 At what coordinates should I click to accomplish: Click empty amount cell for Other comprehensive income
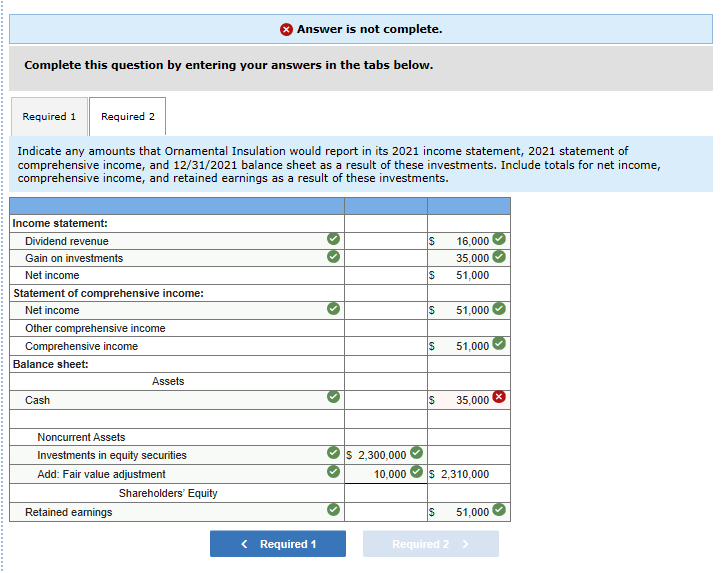click(x=469, y=328)
